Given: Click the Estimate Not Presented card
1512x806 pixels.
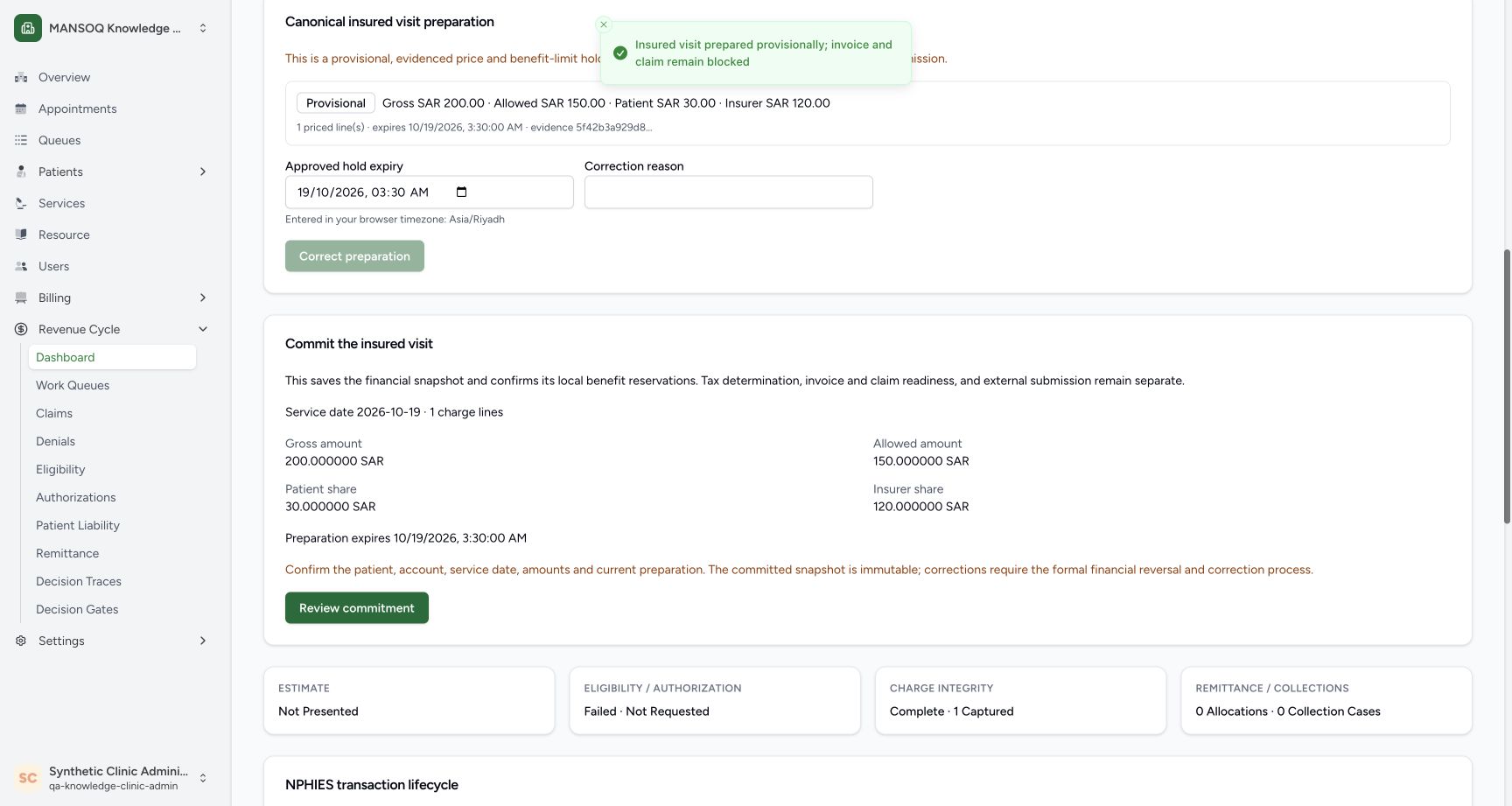Looking at the screenshot, I should [409, 701].
